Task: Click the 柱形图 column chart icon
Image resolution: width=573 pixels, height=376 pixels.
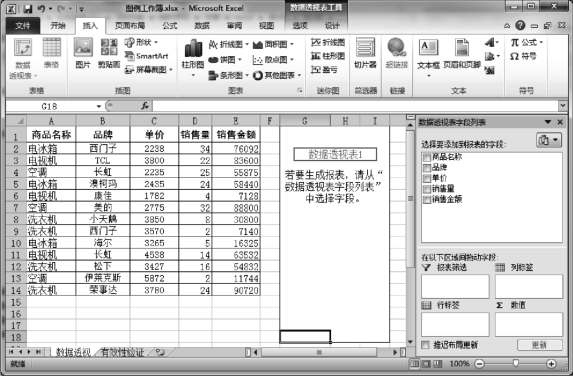Action: pyautogui.click(x=193, y=48)
